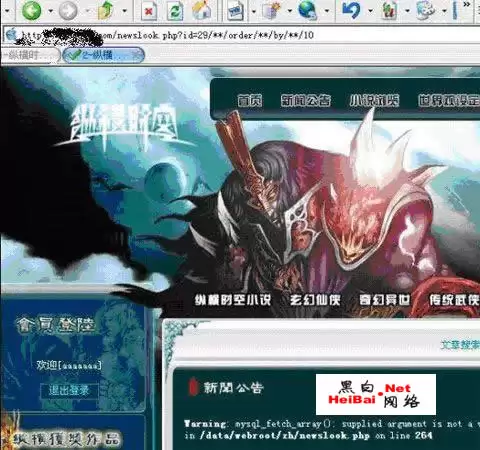Open dropdown arrow beside globe icon

[x=327, y=11]
